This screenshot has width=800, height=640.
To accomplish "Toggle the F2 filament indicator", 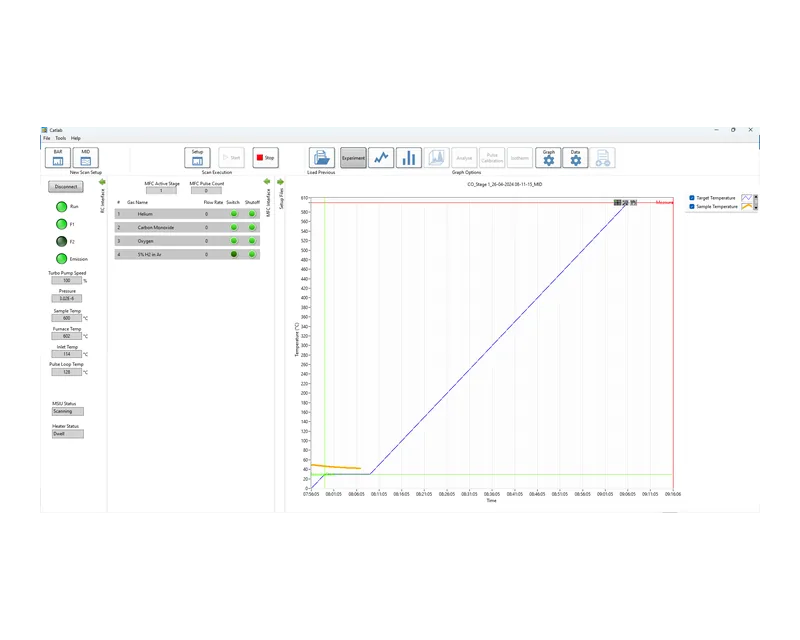I will (x=61, y=241).
